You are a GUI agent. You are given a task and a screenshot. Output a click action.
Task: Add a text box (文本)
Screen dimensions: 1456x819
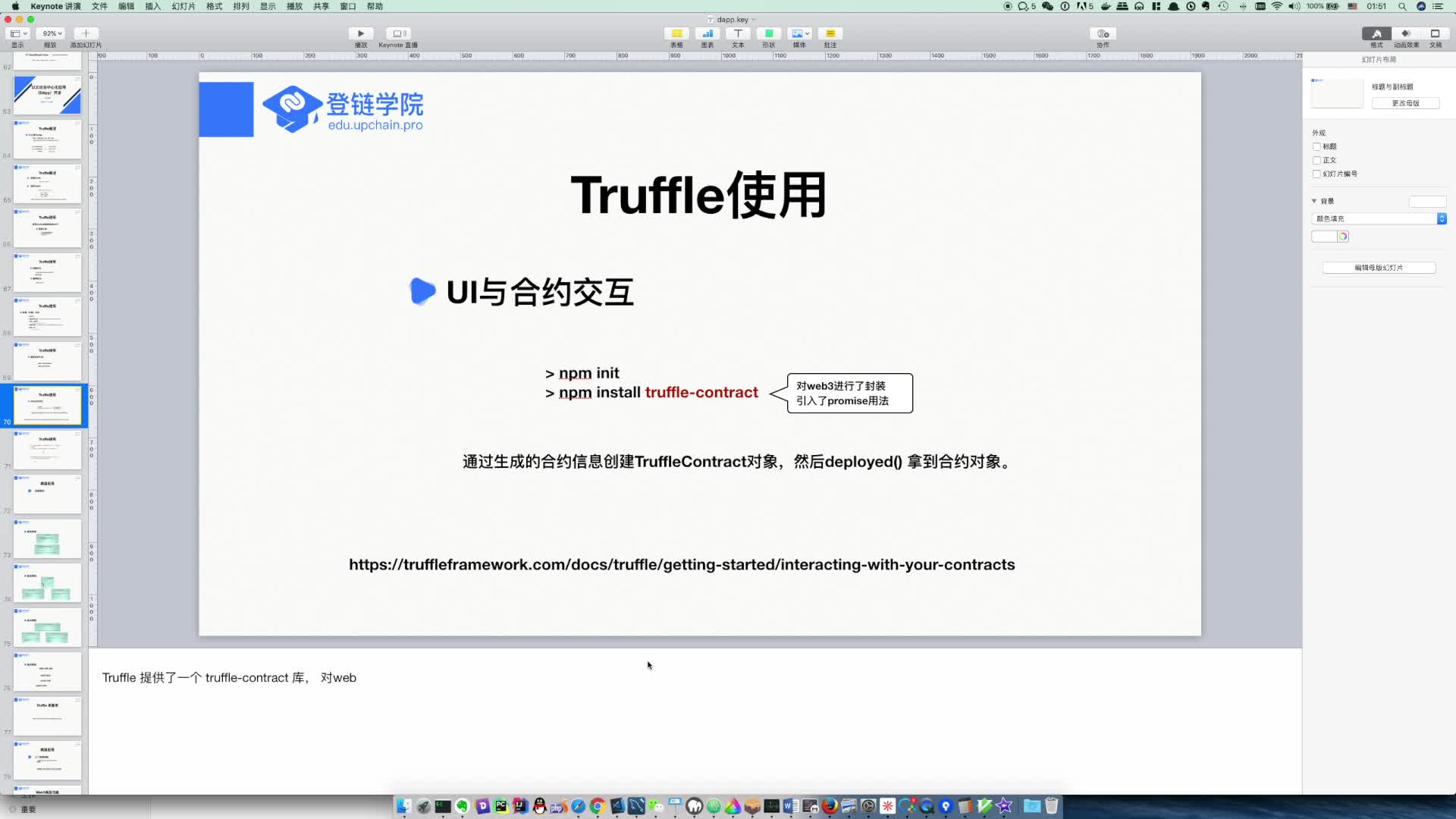[738, 33]
